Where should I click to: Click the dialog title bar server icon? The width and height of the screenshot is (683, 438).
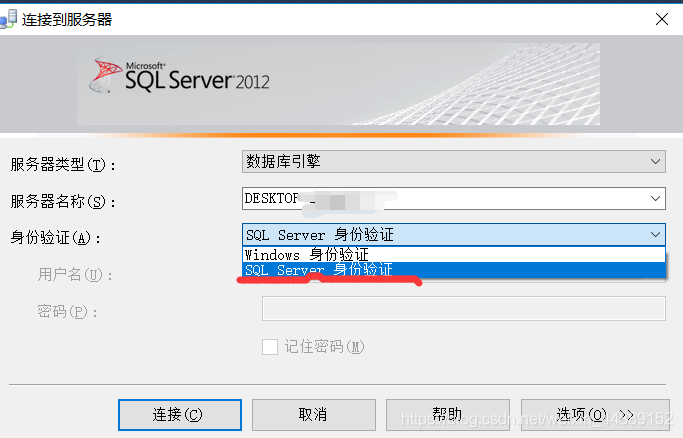click(9, 19)
